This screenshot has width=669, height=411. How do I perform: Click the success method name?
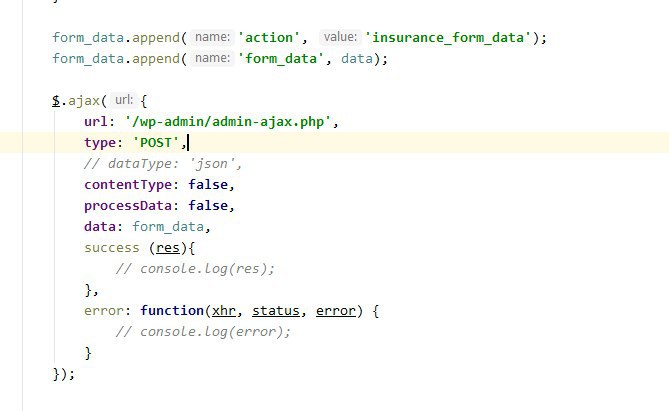112,248
